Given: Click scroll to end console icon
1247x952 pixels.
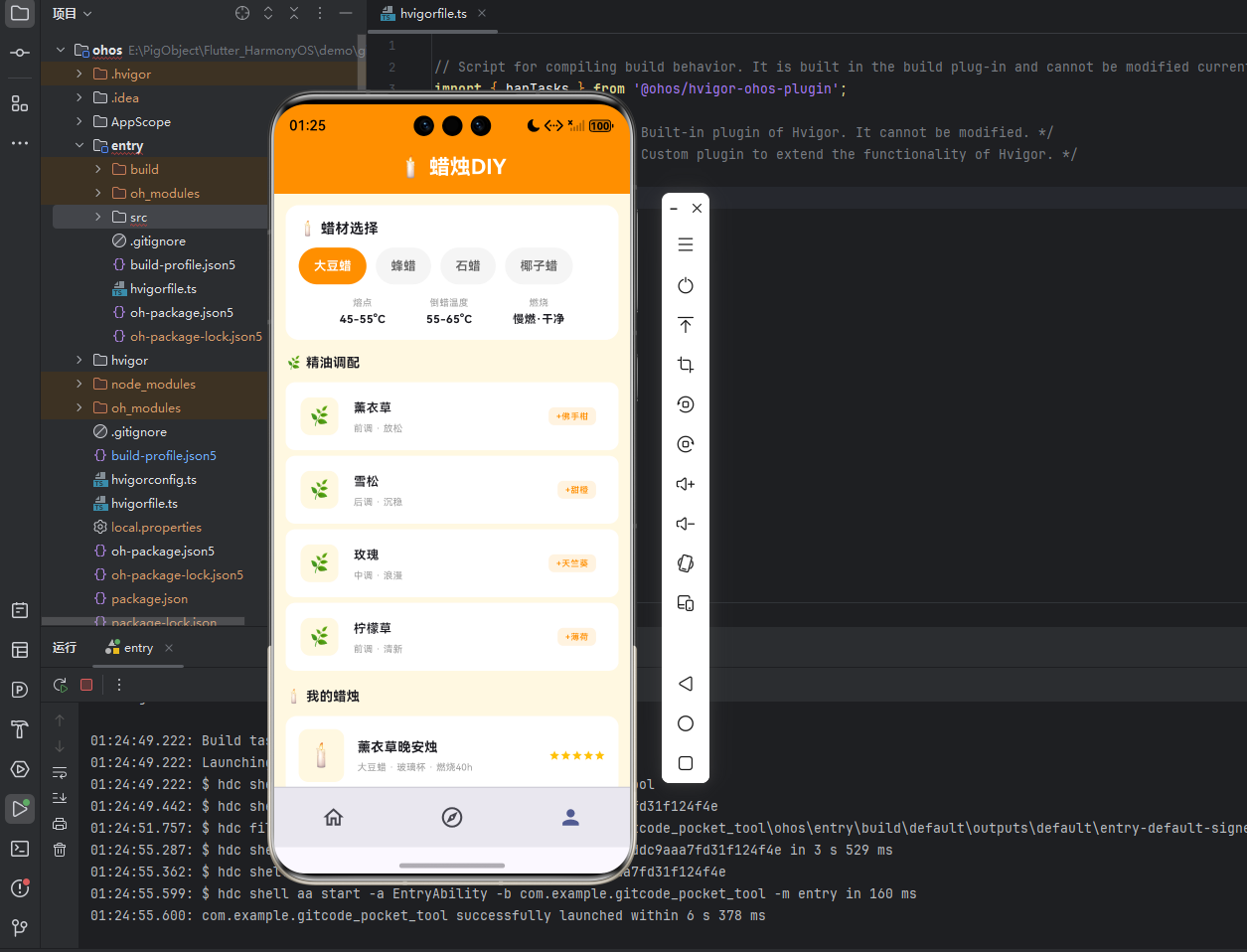Looking at the screenshot, I should coord(60,798).
